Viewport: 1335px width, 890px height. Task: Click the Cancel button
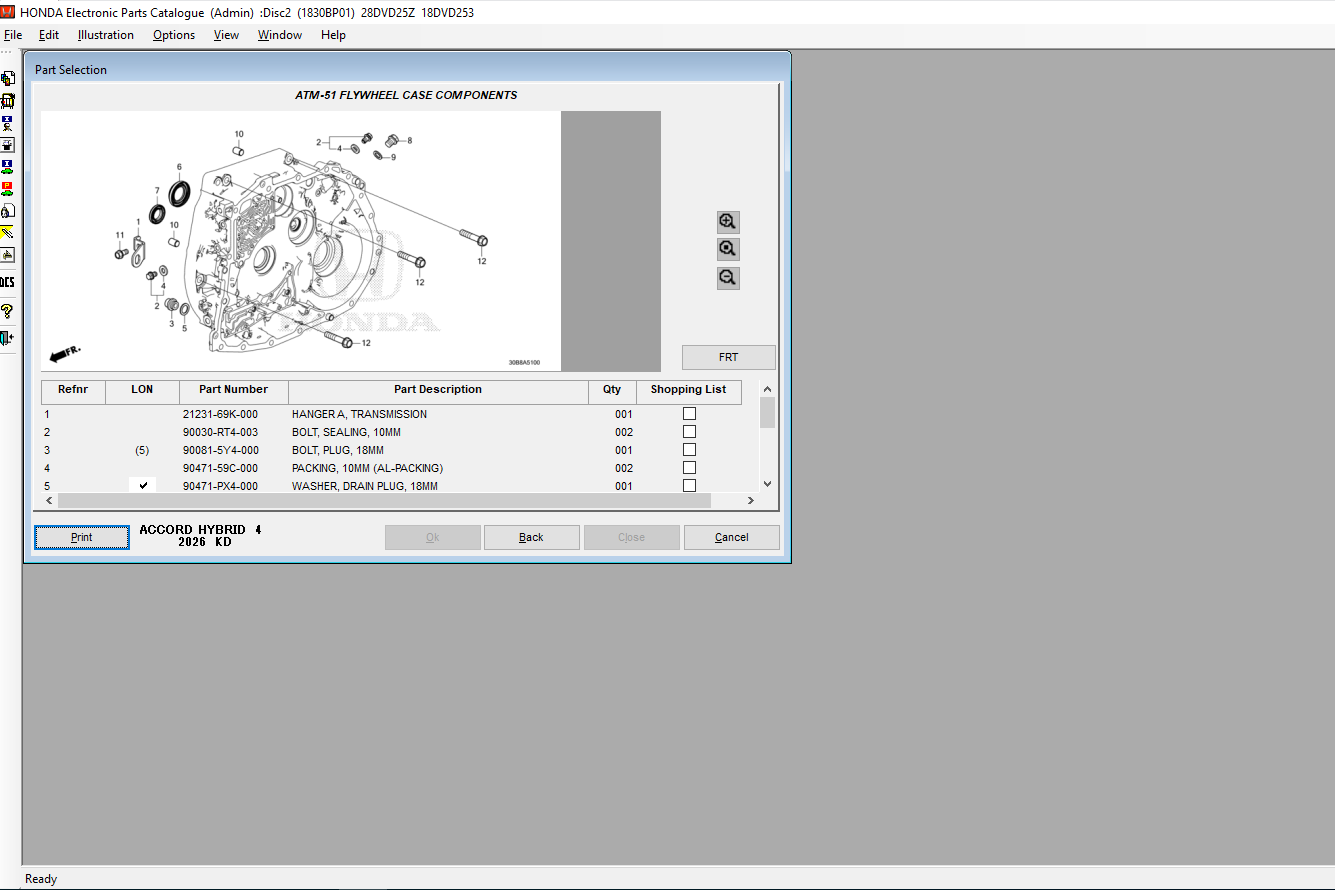pos(731,537)
